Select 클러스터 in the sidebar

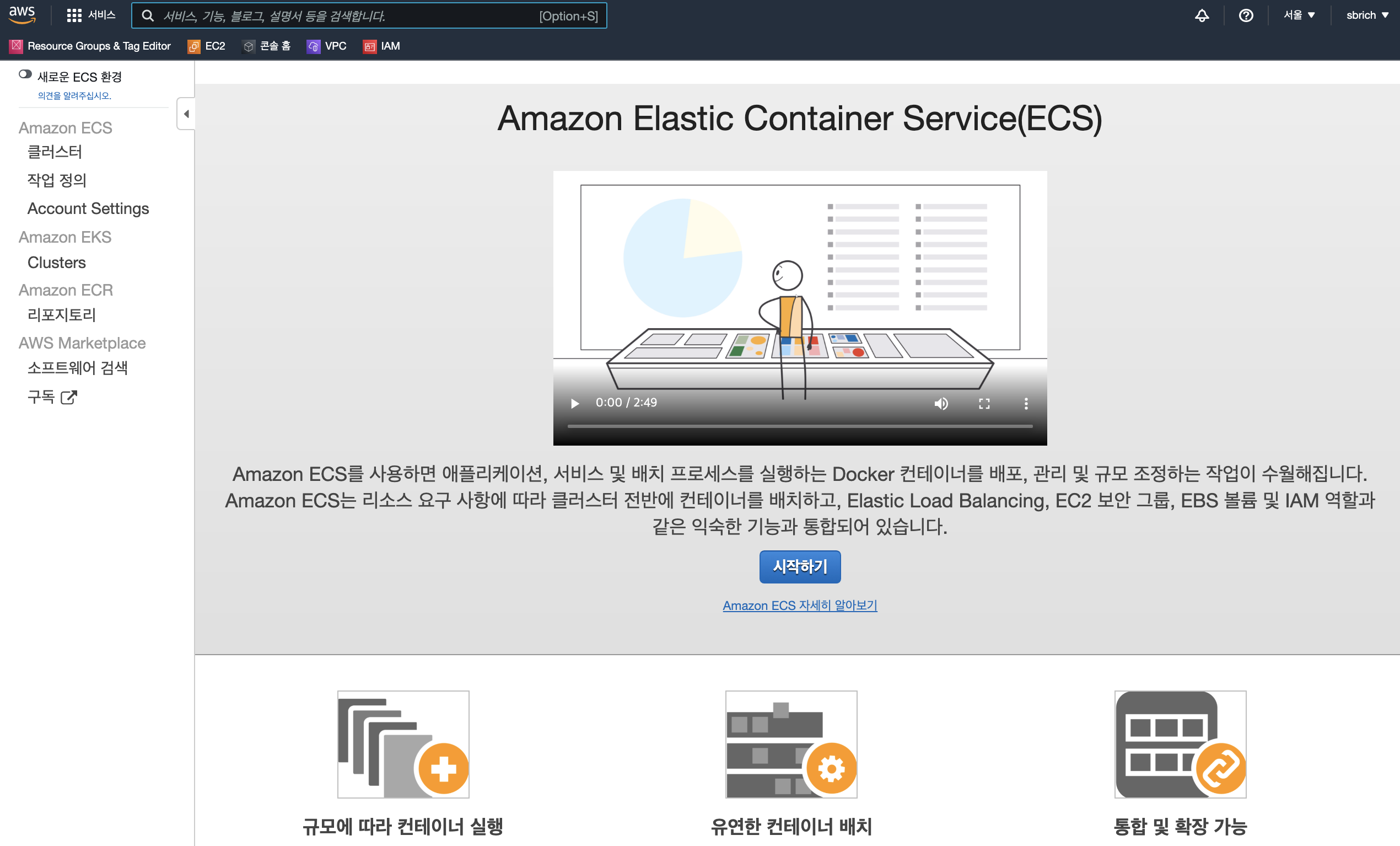click(x=55, y=152)
